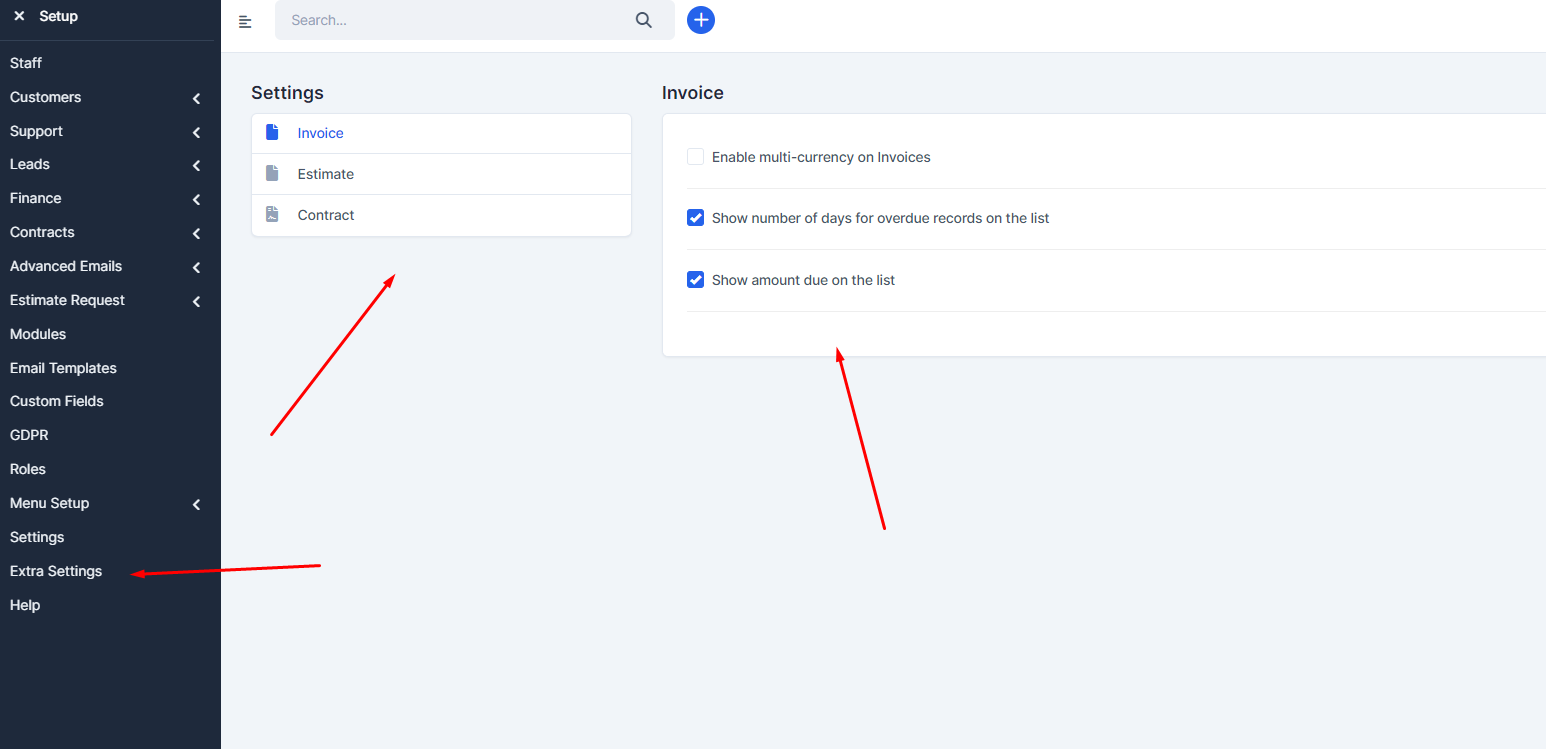Open Roles in the setup menu
The height and width of the screenshot is (749, 1546).
pos(28,469)
